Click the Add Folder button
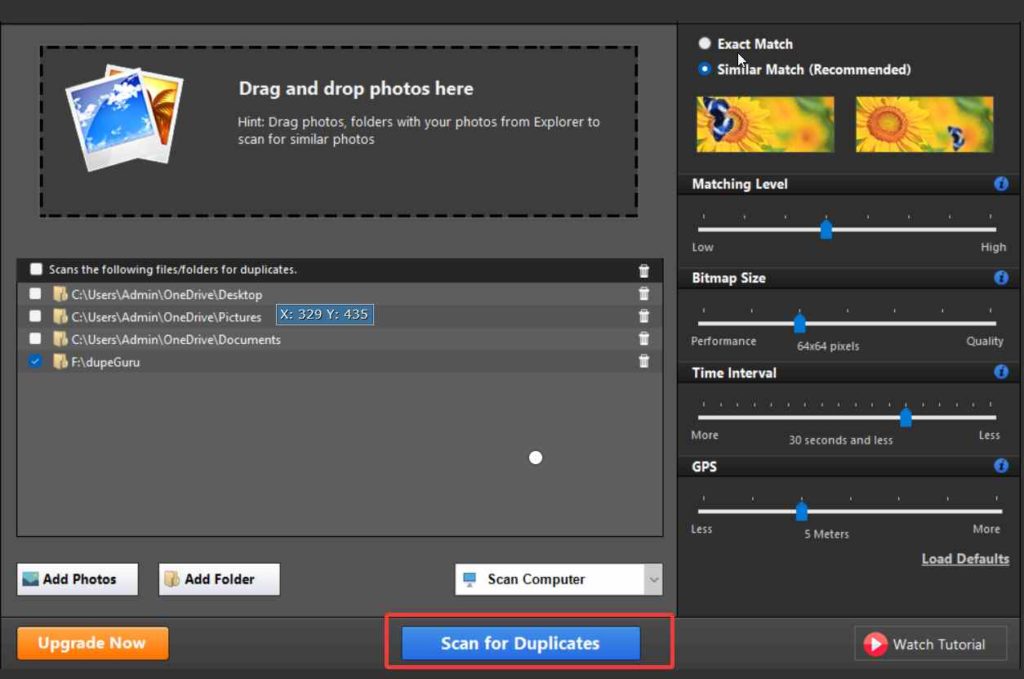 [x=219, y=579]
